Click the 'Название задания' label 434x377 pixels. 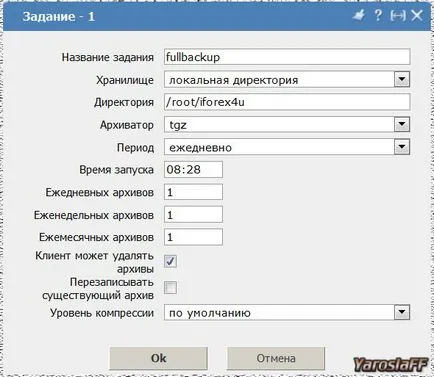pos(108,57)
